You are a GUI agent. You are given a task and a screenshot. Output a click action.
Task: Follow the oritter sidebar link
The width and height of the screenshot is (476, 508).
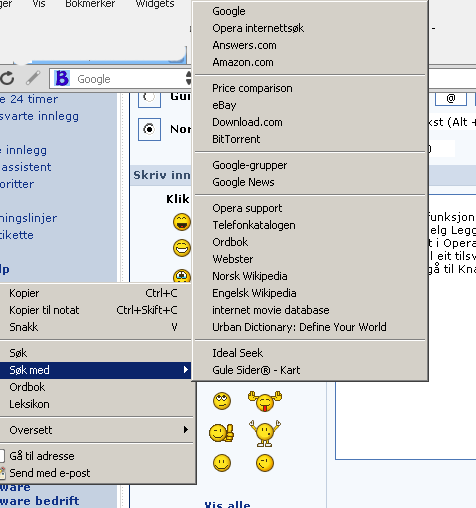coord(17,184)
